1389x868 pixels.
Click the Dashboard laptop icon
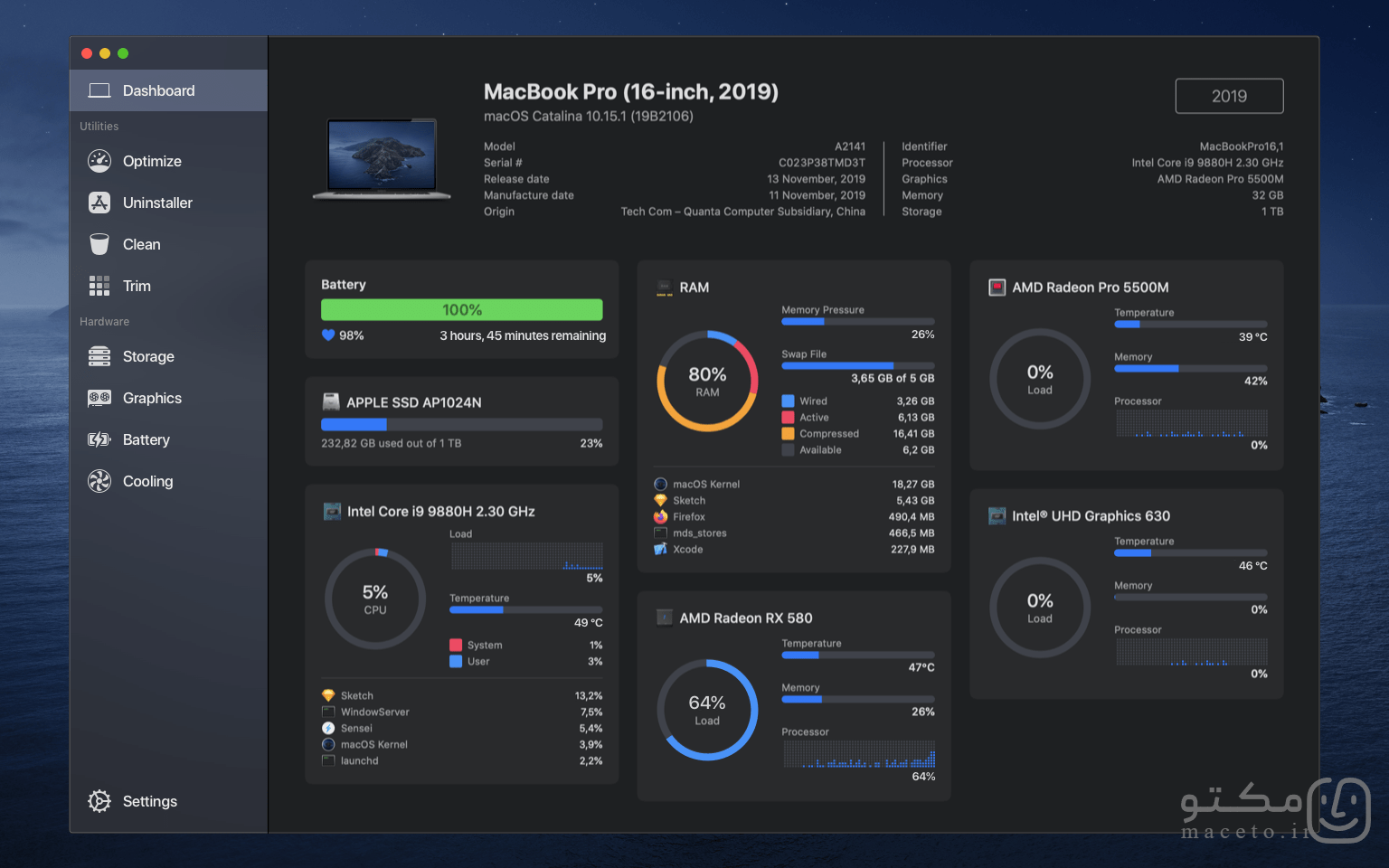tap(99, 90)
